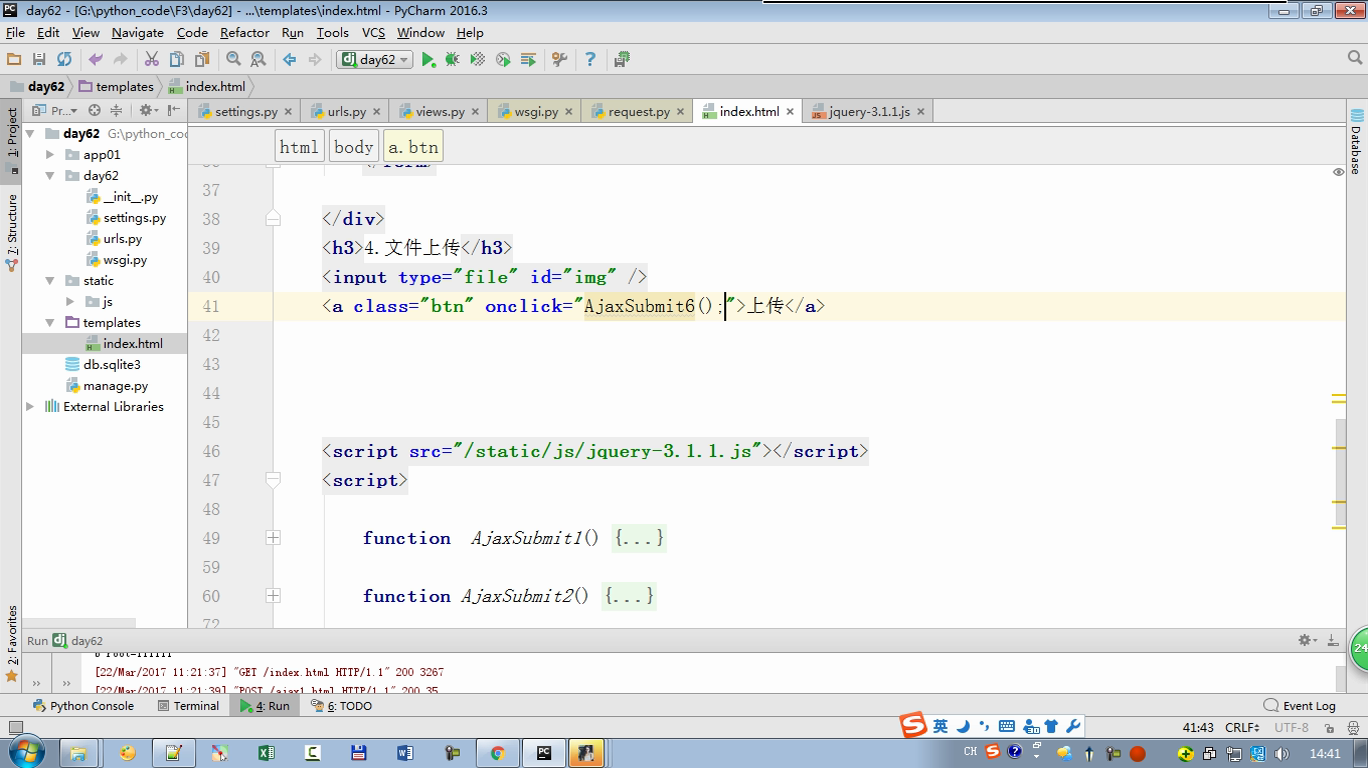The width and height of the screenshot is (1368, 768).
Task: Open the Terminal tool window button
Action: pyautogui.click(x=189, y=706)
